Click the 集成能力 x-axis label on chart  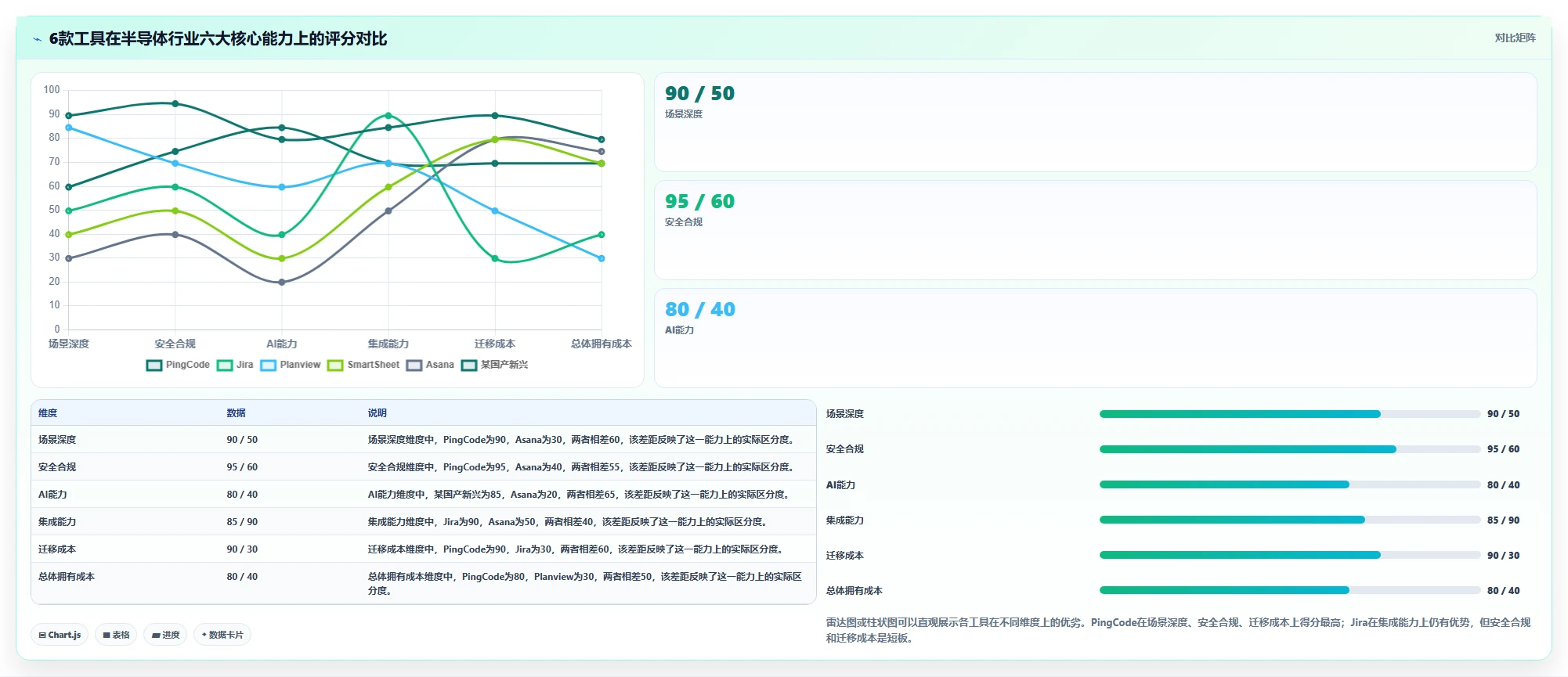click(388, 344)
